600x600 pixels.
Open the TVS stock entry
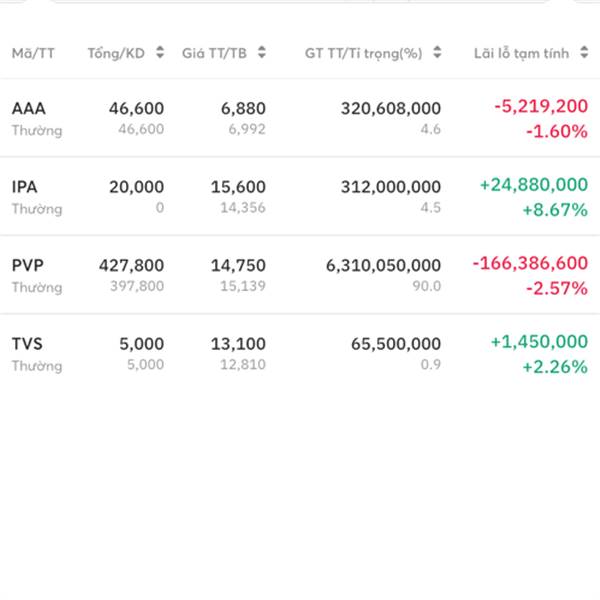click(27, 343)
